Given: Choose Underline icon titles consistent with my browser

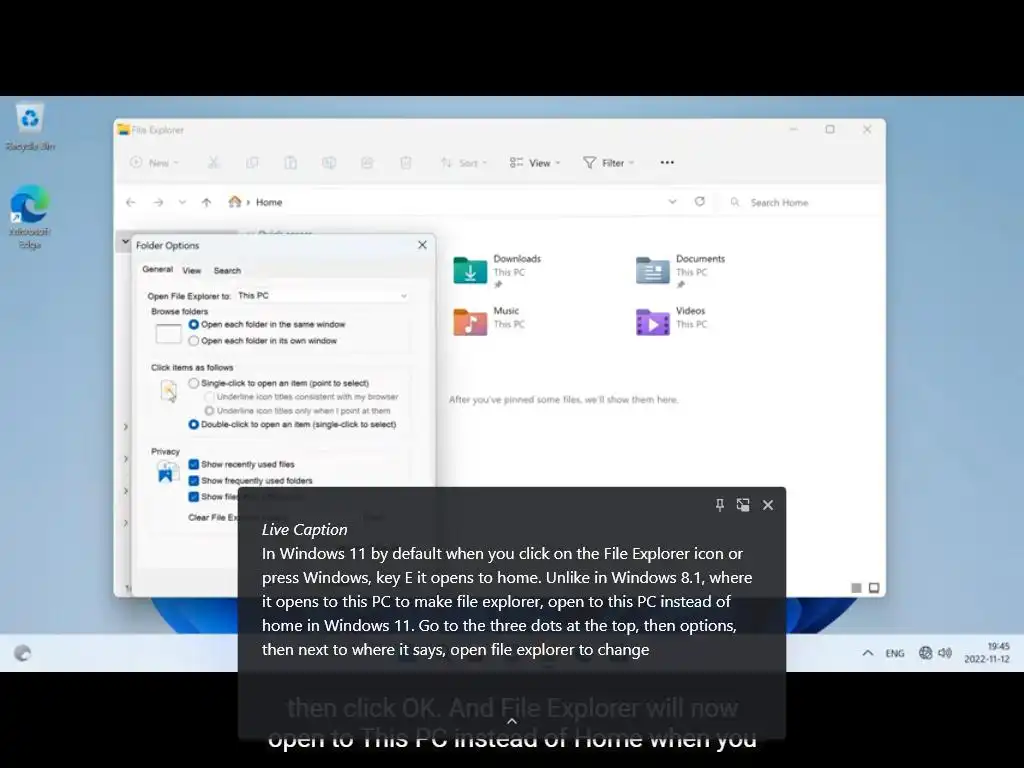Looking at the screenshot, I should [x=301, y=397].
